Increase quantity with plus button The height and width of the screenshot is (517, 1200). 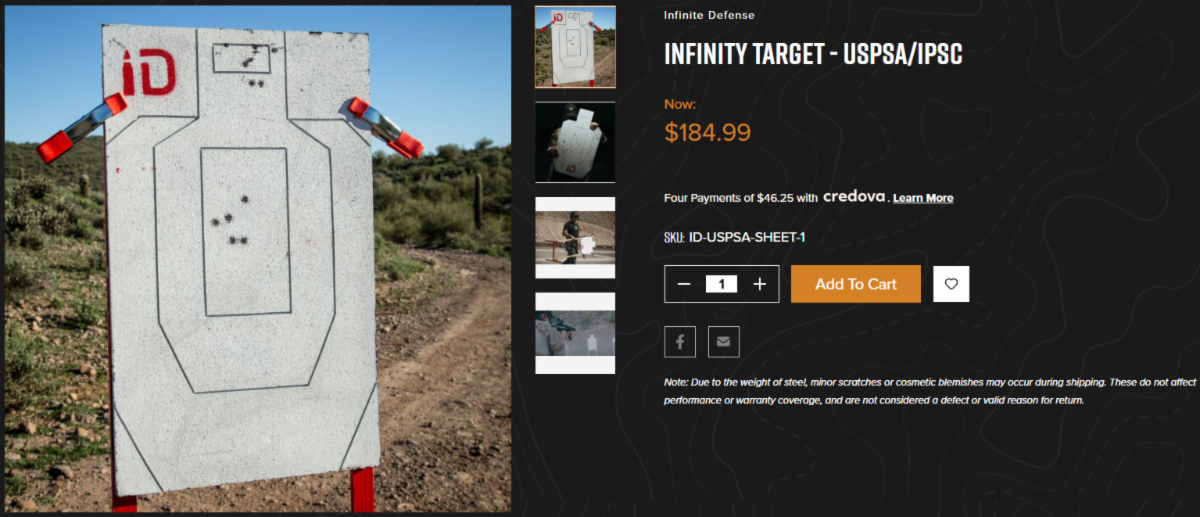point(760,284)
